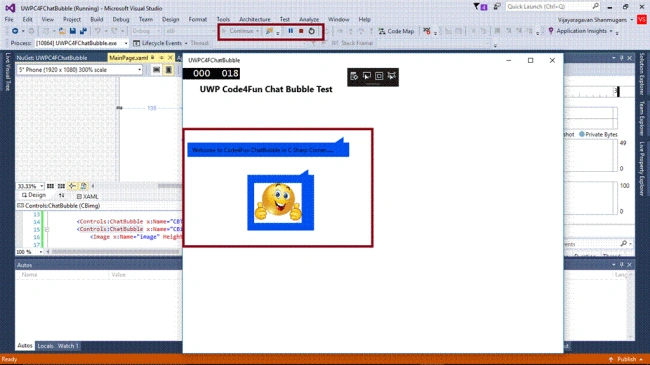Click the smiley image chat bubble in app

(281, 202)
